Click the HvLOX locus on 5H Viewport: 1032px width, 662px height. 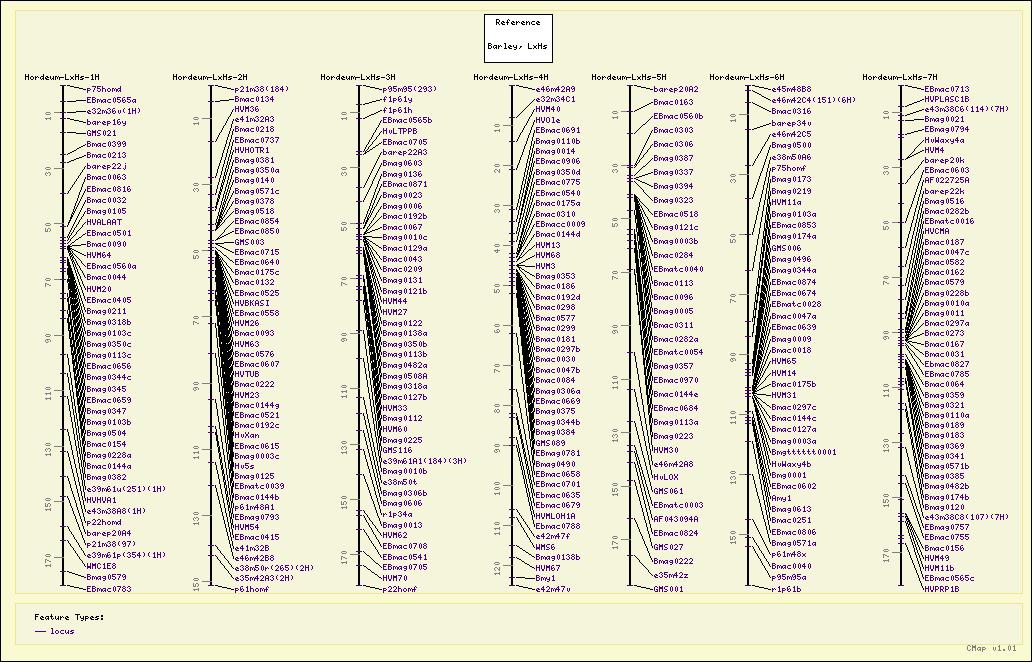(x=667, y=477)
